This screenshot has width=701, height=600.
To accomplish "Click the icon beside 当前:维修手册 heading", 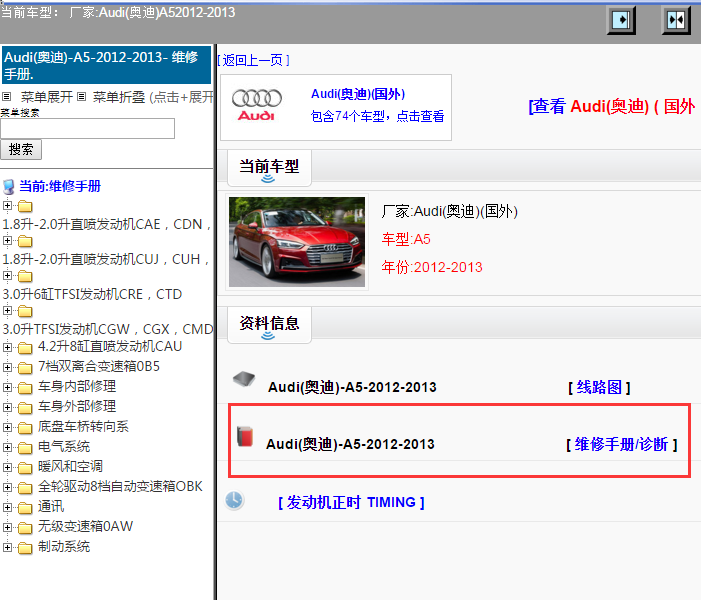I will pos(8,187).
